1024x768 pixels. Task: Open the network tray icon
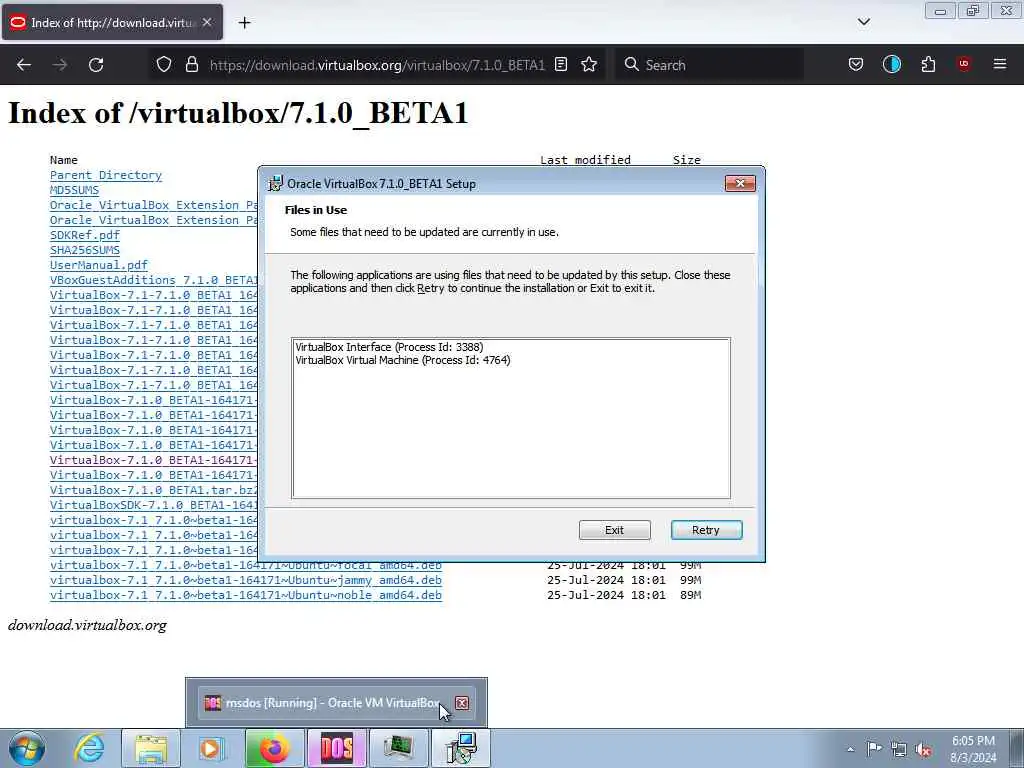click(899, 749)
